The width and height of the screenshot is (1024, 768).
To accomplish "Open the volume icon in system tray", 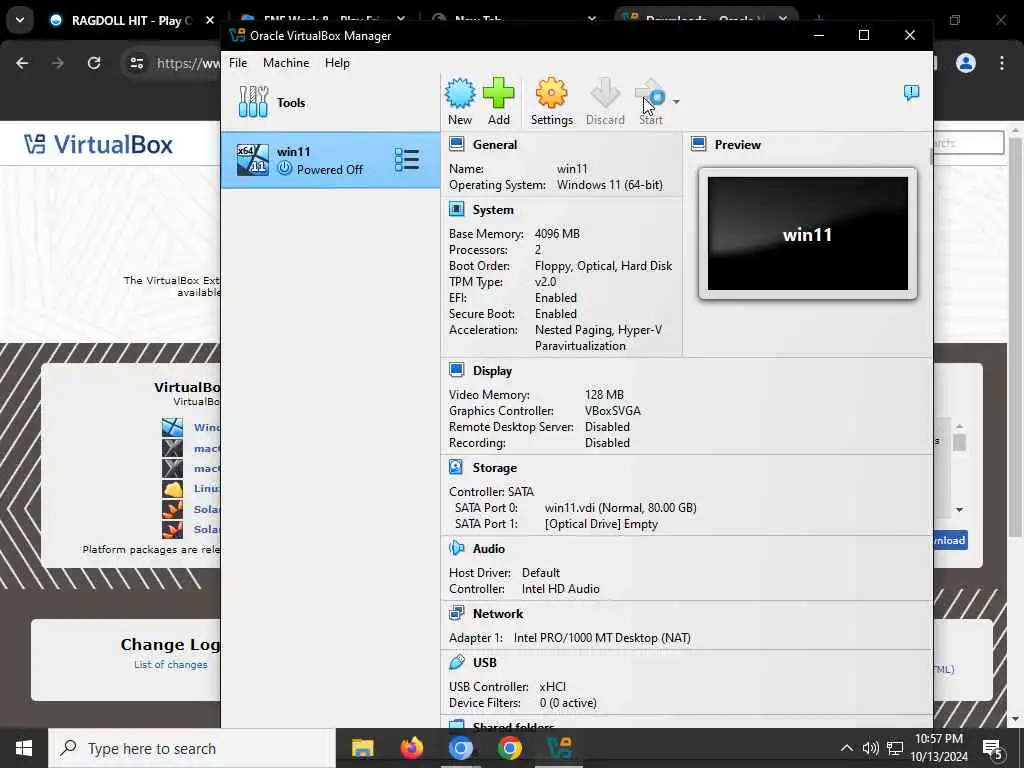I will coord(870,748).
